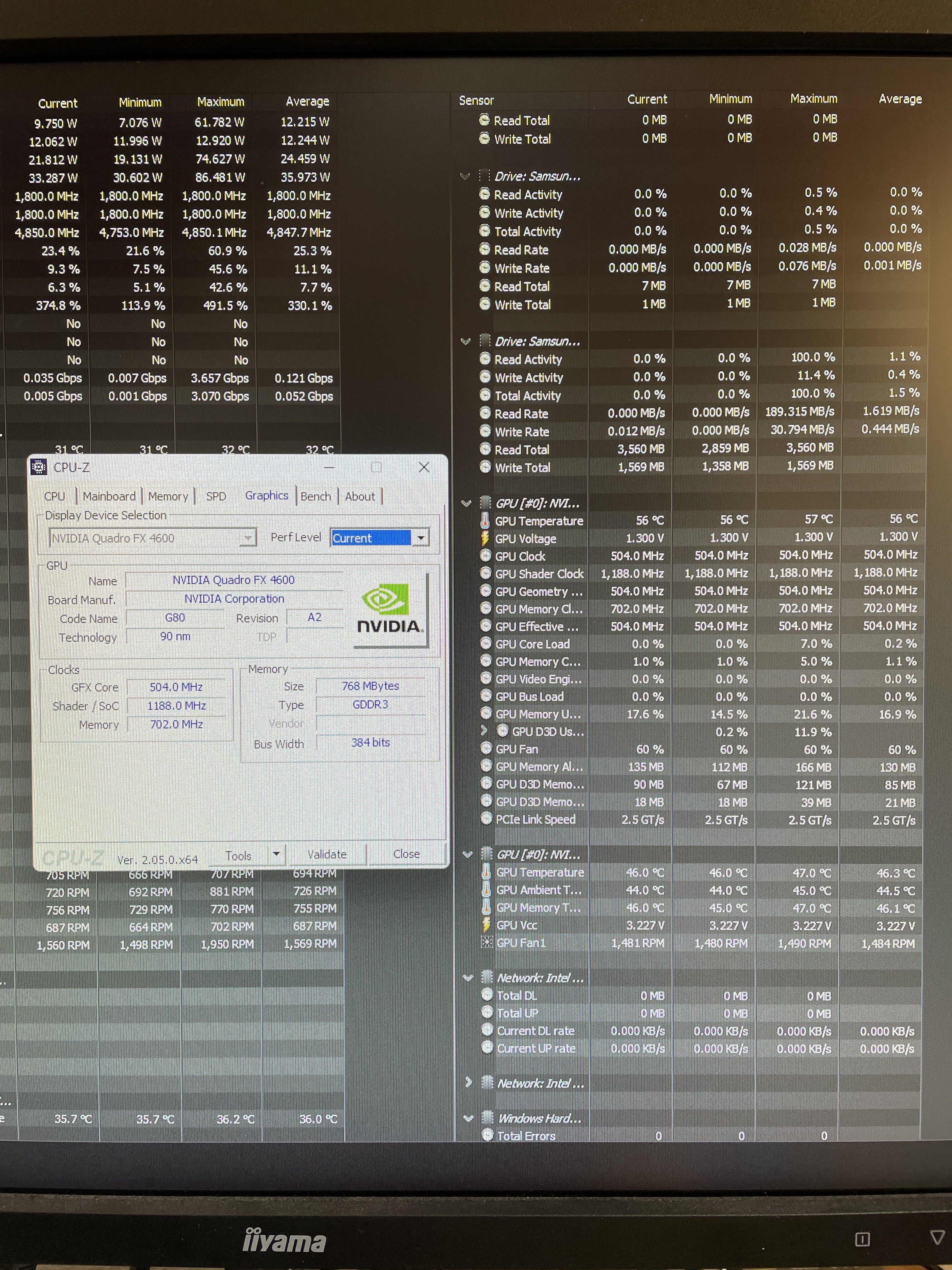Click the Write Rate icon at 30.794 MB/s max
Image resolution: width=952 pixels, height=1270 pixels.
click(x=485, y=431)
